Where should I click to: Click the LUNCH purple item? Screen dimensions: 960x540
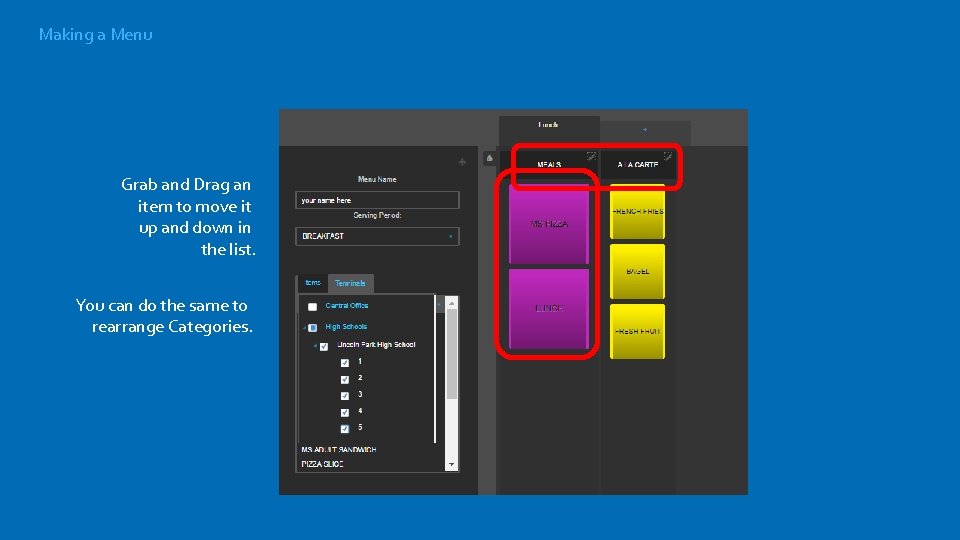point(549,309)
